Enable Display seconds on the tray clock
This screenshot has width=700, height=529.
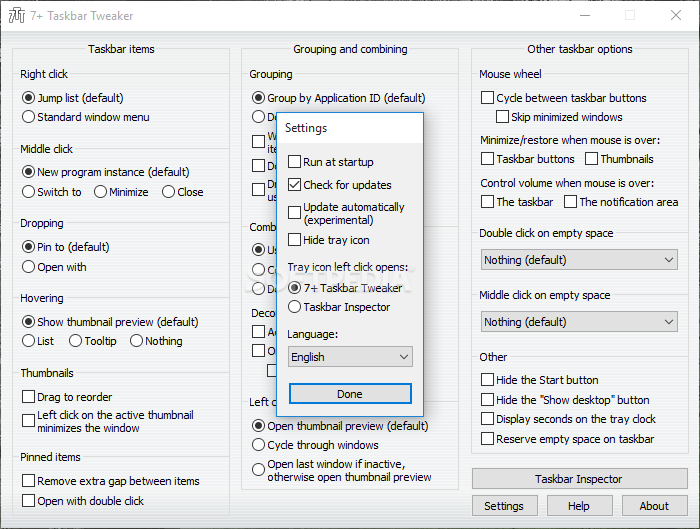tap(488, 419)
